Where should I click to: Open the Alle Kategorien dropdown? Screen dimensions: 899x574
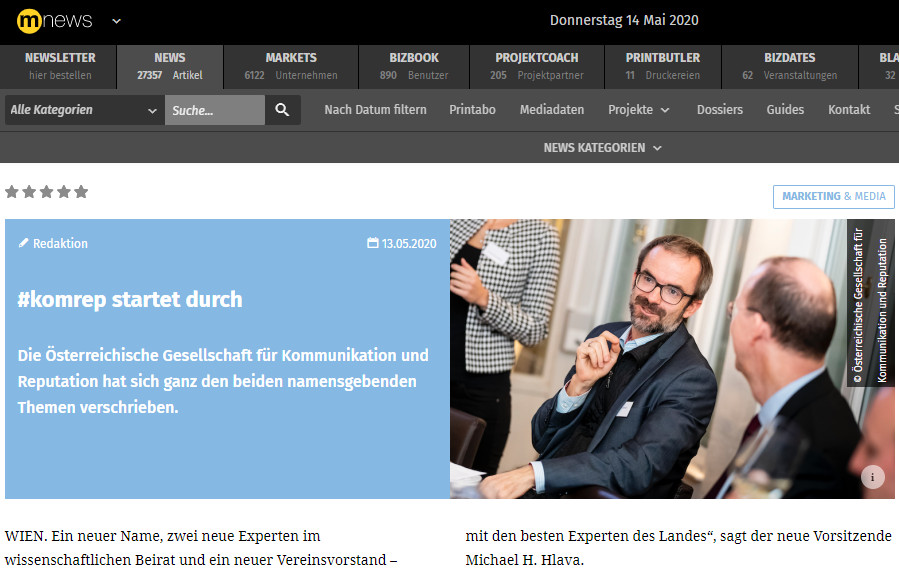[x=84, y=110]
